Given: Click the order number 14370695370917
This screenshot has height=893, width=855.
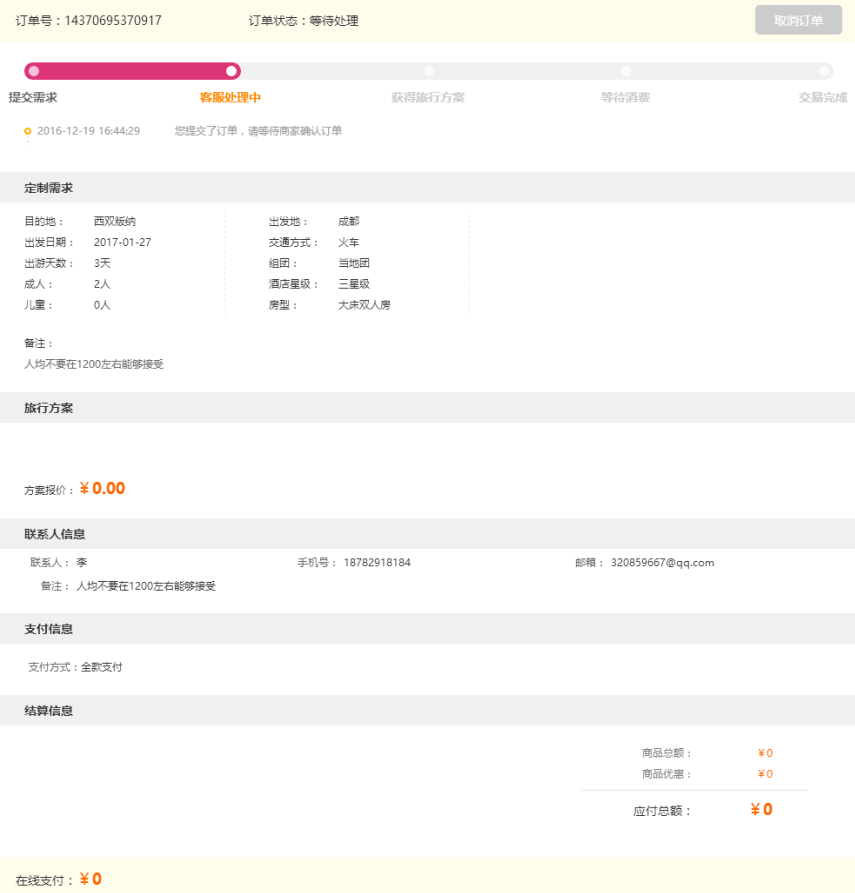Looking at the screenshot, I should click(113, 20).
